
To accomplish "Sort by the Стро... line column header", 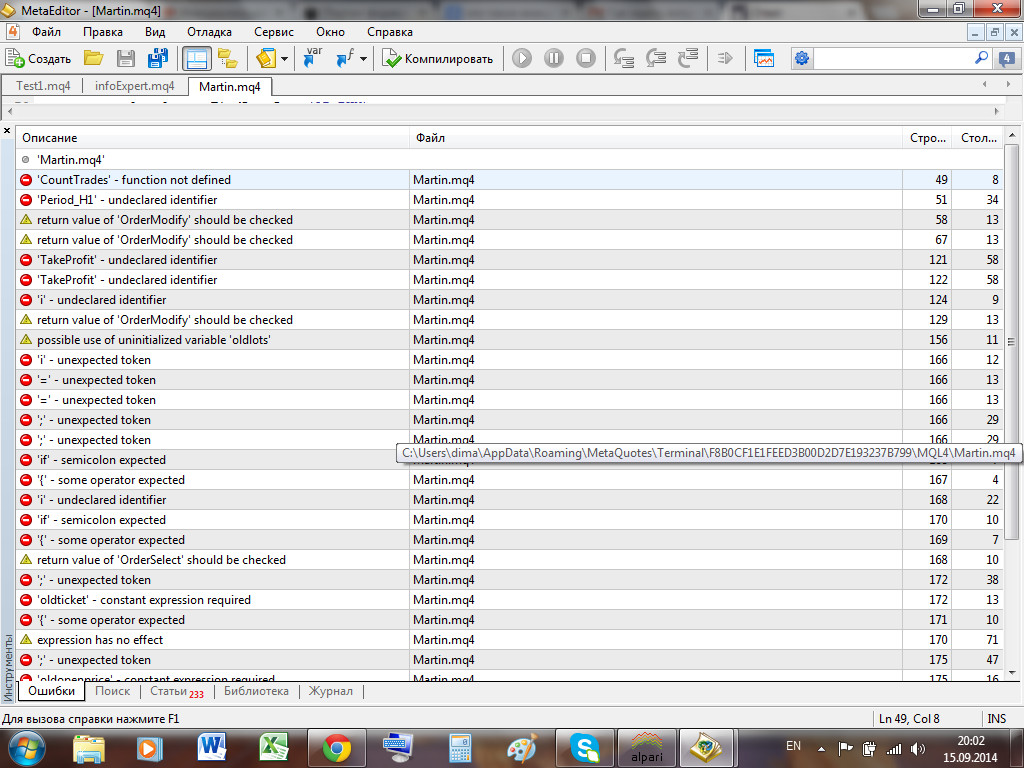I will tap(927, 138).
